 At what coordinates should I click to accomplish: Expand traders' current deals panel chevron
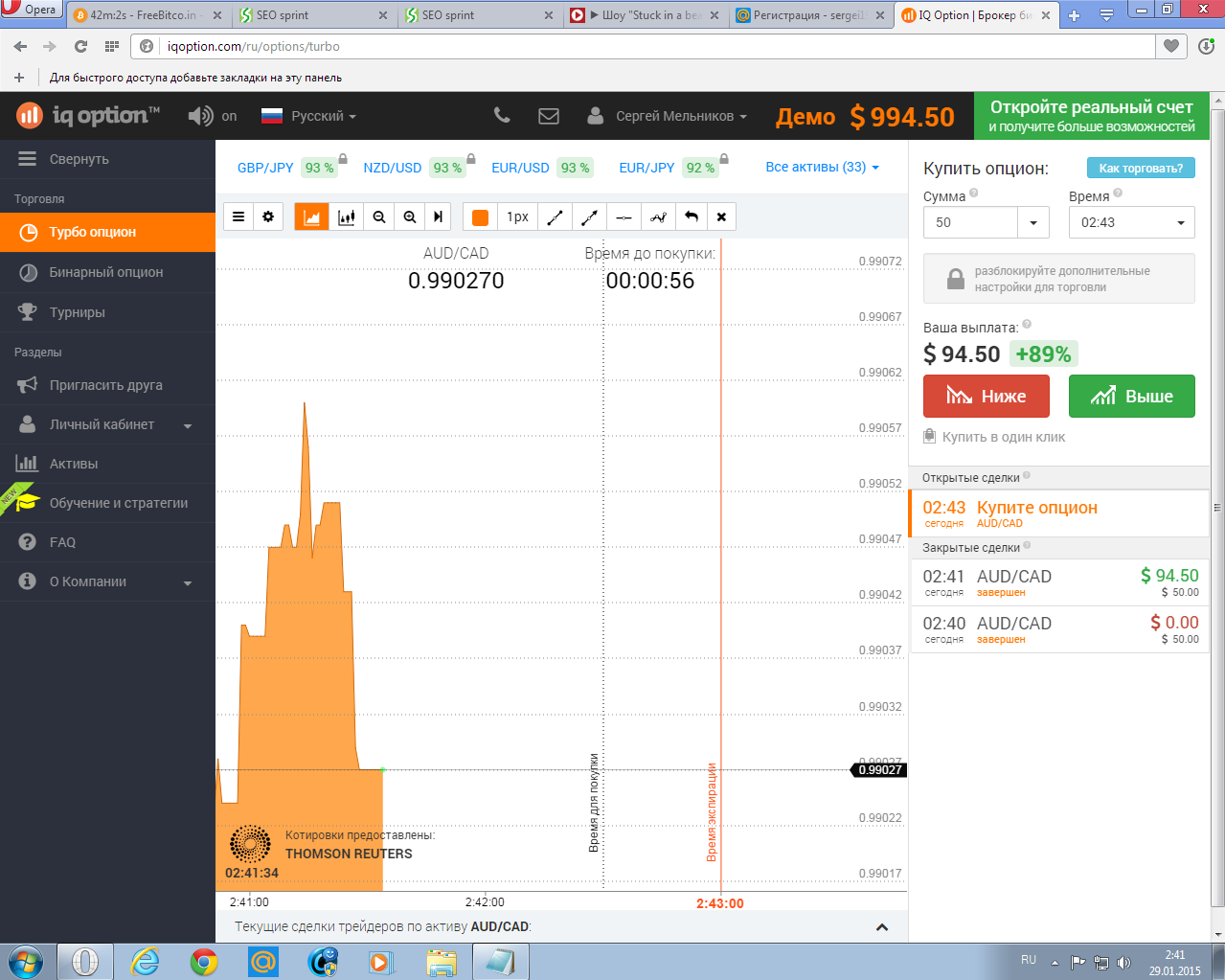[x=882, y=927]
